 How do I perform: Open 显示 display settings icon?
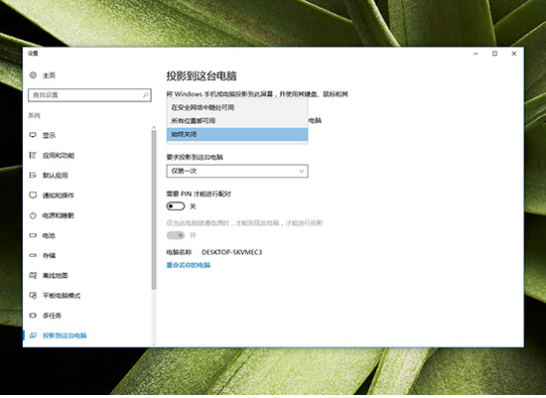pyautogui.click(x=33, y=135)
